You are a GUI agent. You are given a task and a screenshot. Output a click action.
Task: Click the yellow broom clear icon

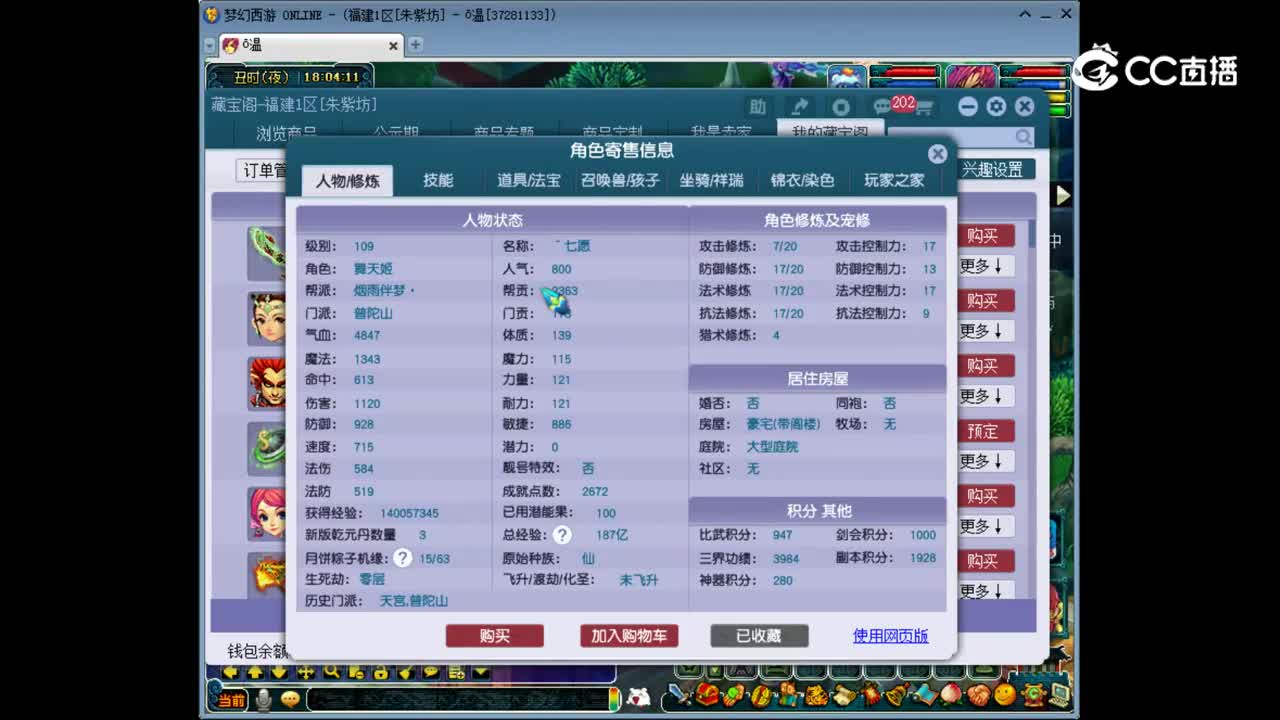(406, 673)
